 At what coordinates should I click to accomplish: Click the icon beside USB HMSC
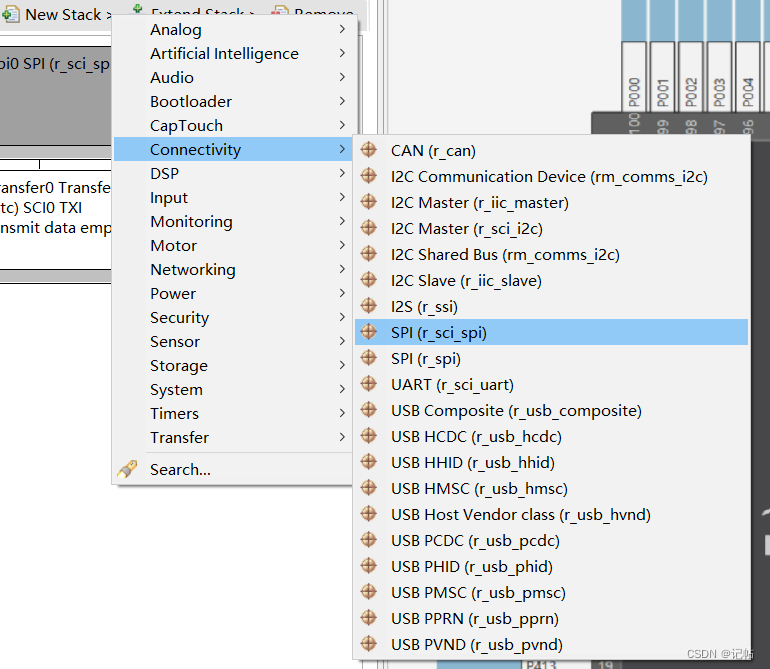pos(368,488)
